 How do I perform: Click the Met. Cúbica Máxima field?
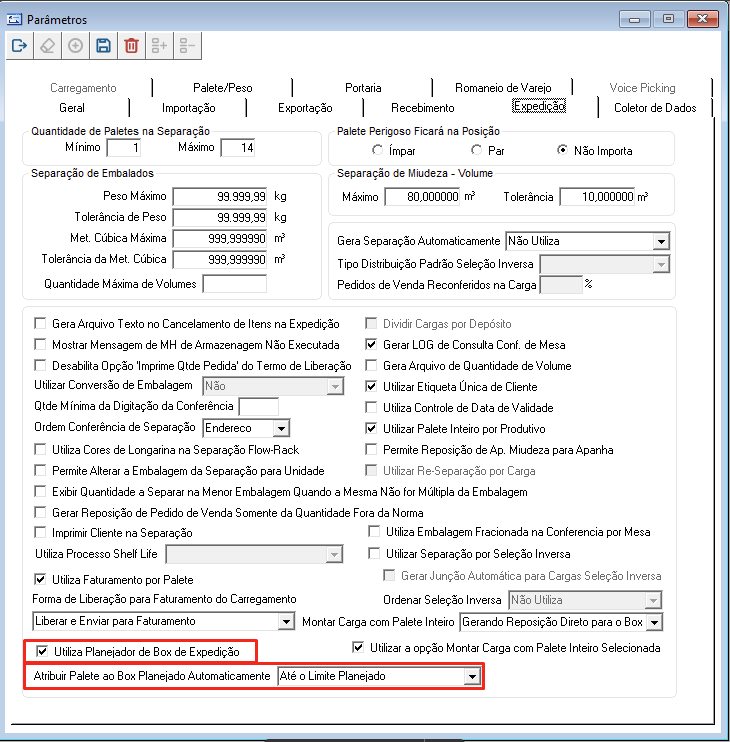220,238
